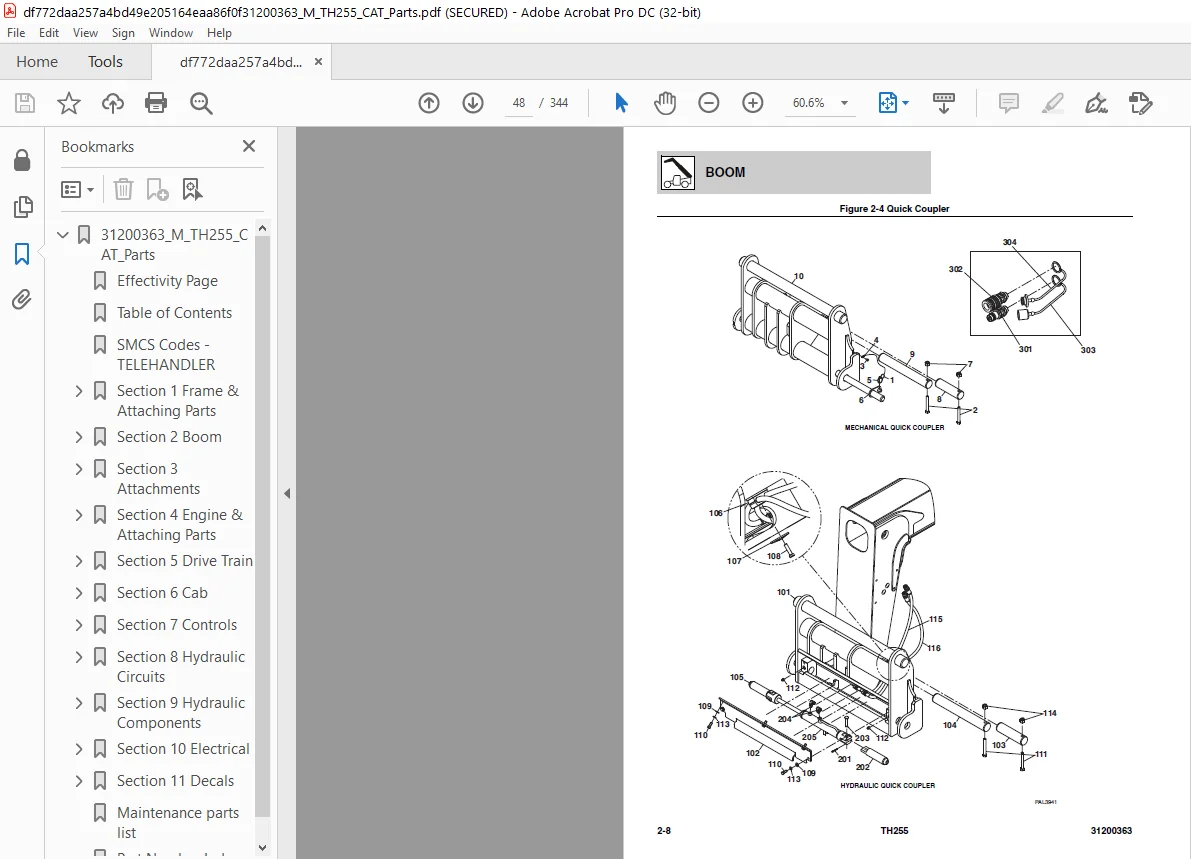Close the Bookmarks panel

[248, 146]
